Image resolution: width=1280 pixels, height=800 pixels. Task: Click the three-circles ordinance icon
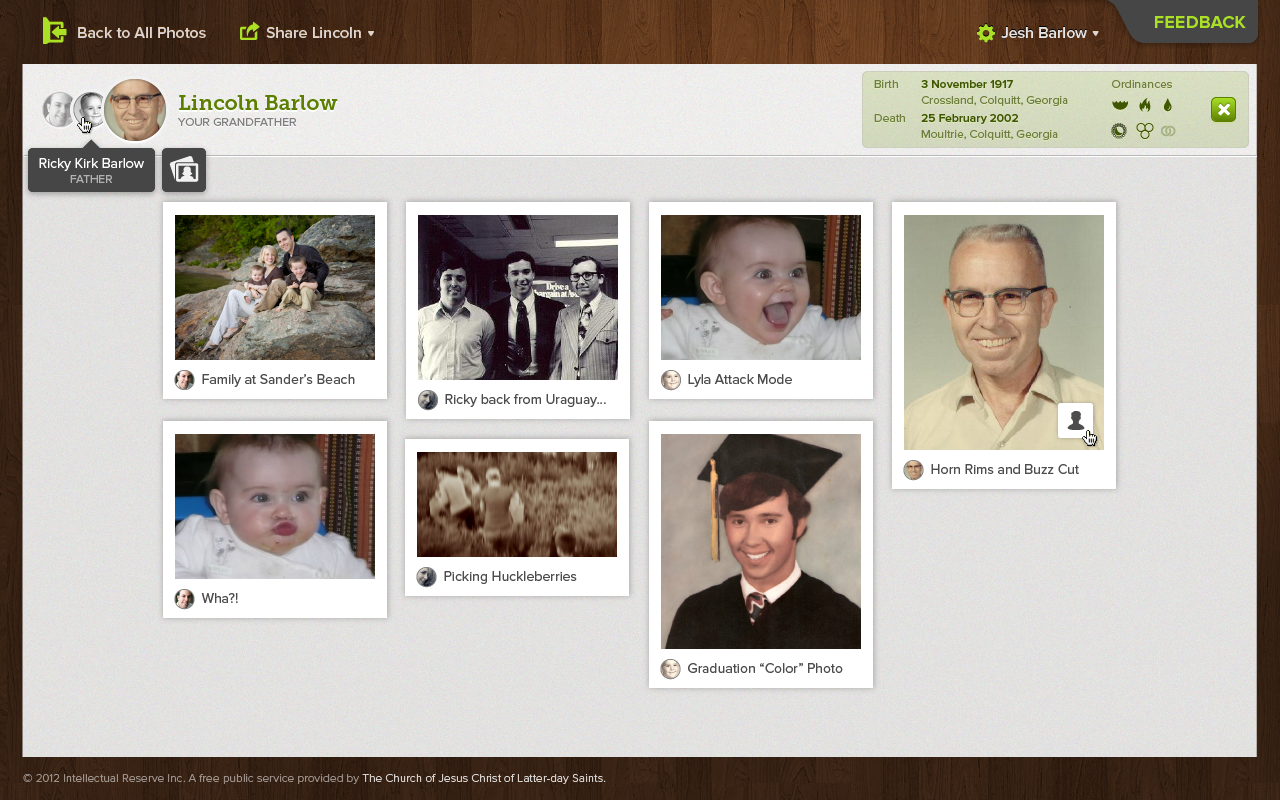coord(1145,131)
